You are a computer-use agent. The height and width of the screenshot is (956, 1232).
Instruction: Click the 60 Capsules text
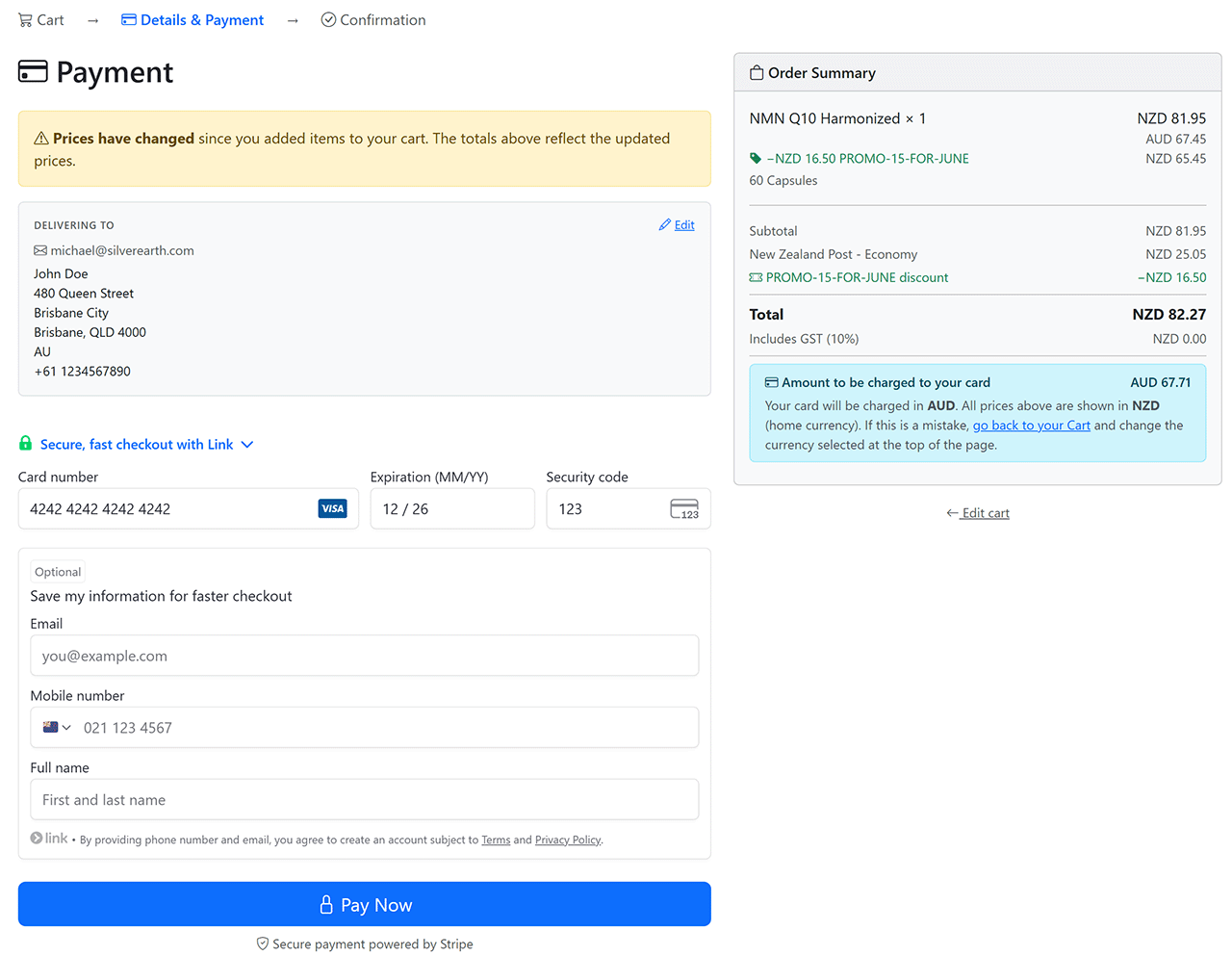point(783,181)
